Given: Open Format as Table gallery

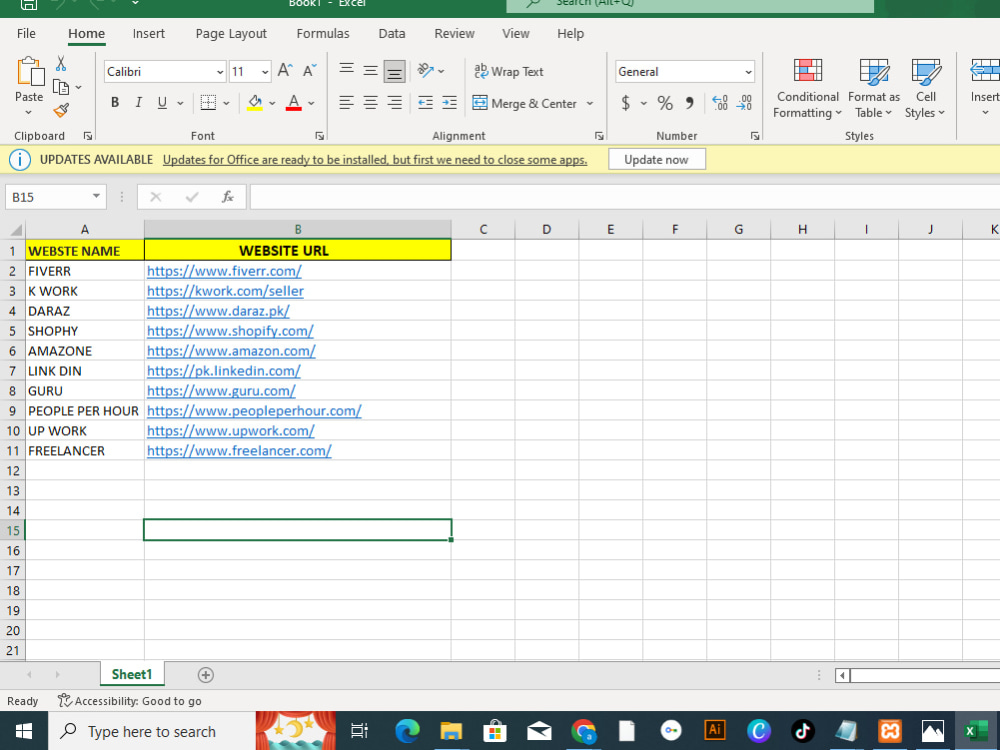Looking at the screenshot, I should 873,88.
